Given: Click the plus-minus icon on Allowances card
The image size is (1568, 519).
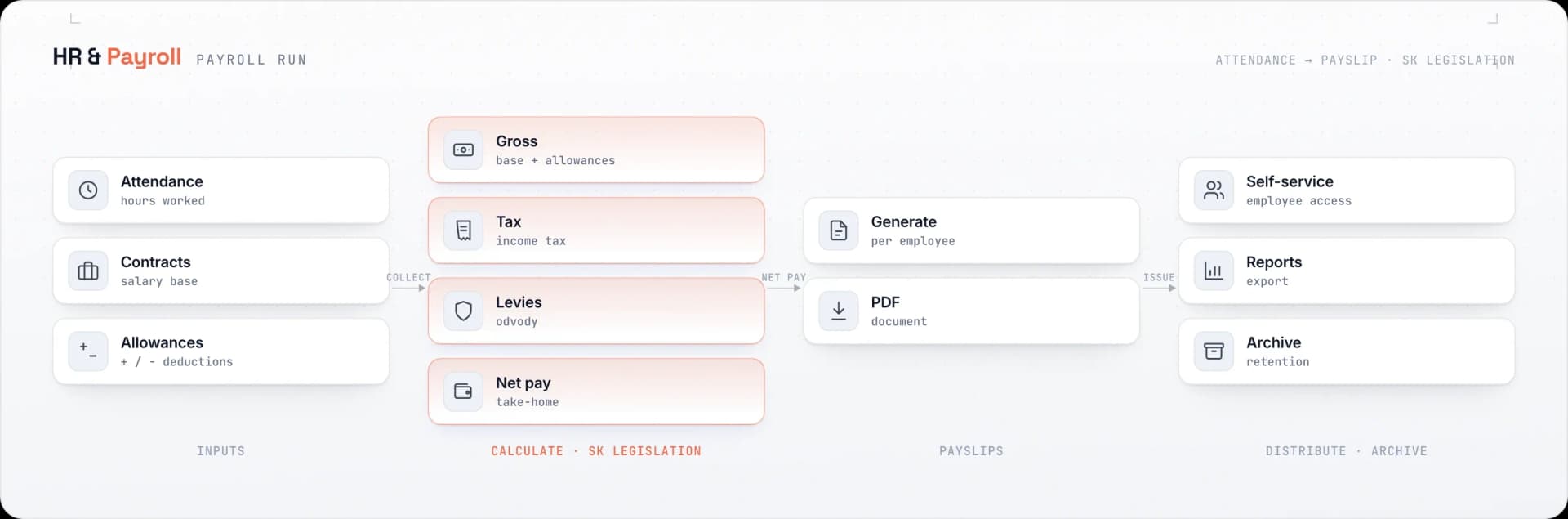Looking at the screenshot, I should (88, 351).
